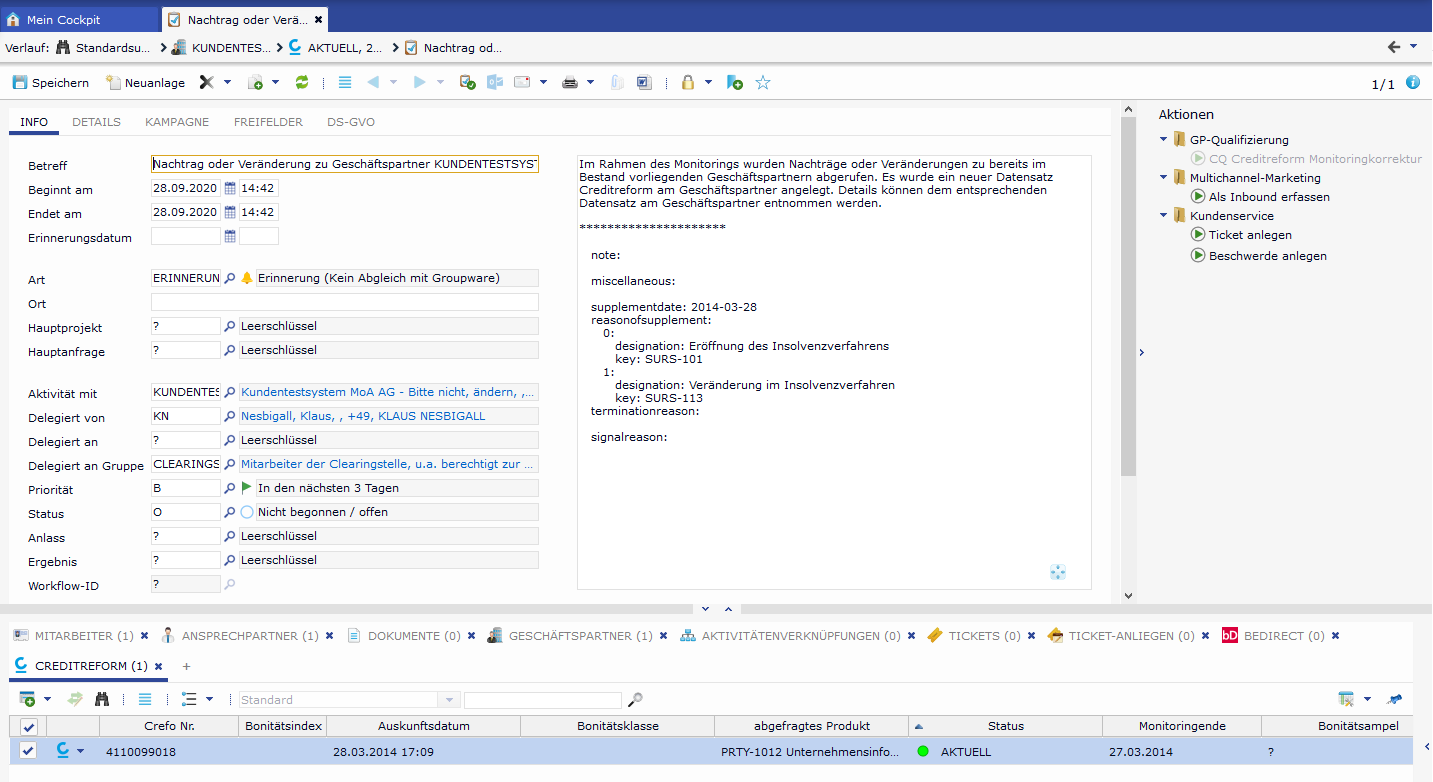
Task: Open the dropdown arrow next to delete X icon
Action: click(x=227, y=83)
